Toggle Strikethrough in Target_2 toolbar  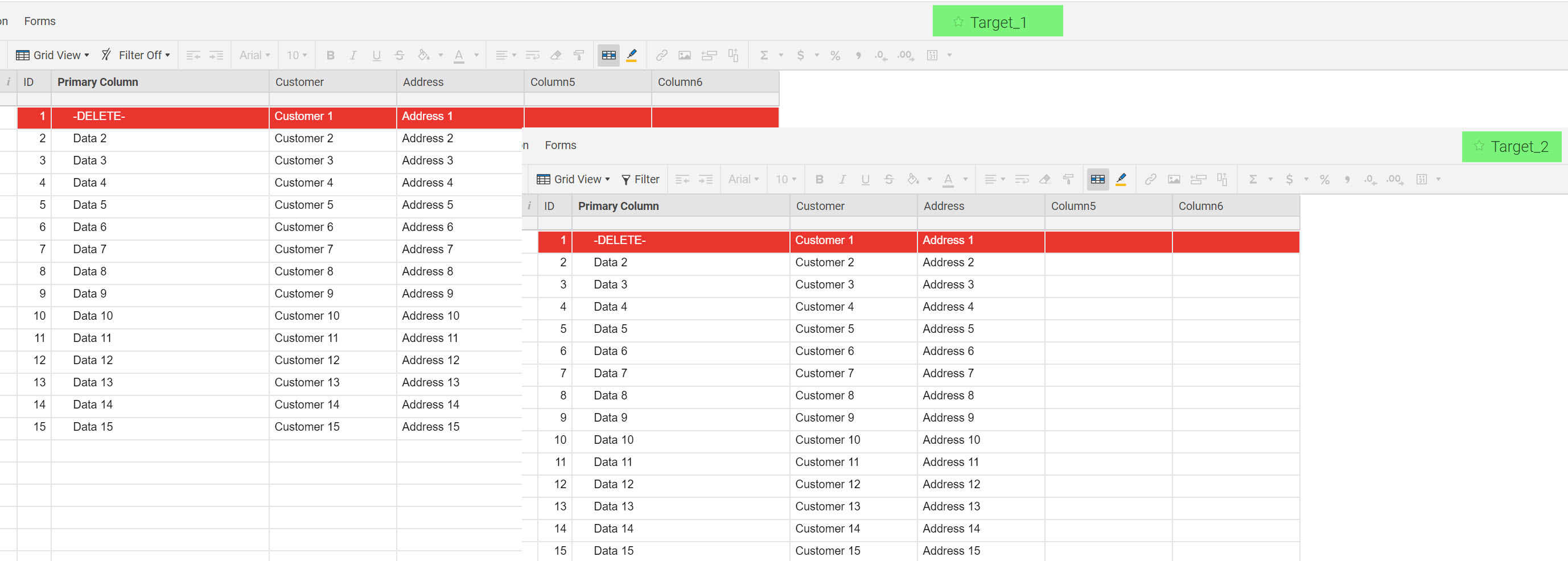[888, 179]
